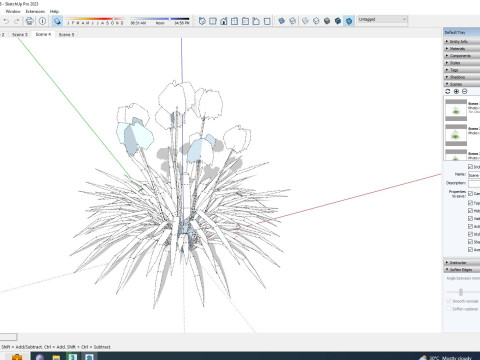Toggle the Show/Hide Shadows icon
480x360 pixels.
point(57,21)
